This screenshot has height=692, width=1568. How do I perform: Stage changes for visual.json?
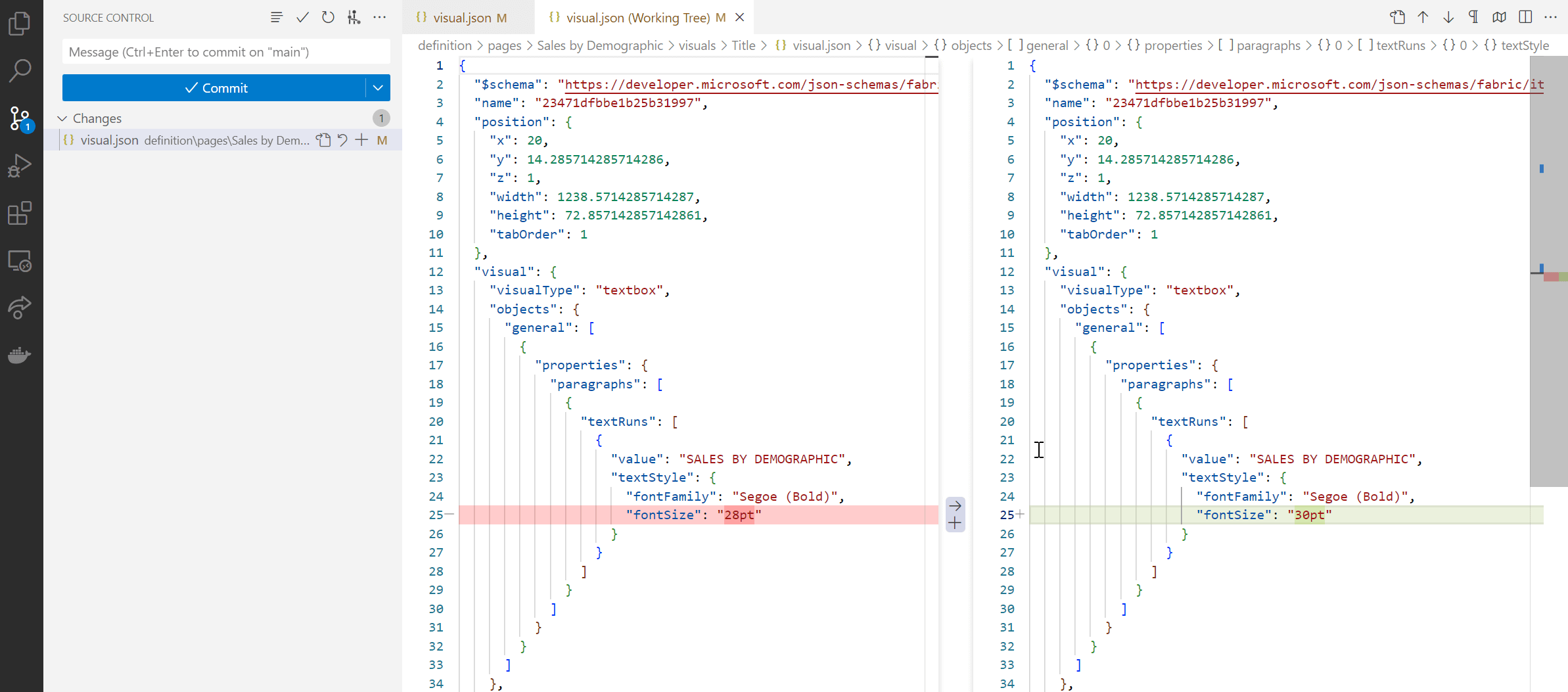[x=361, y=140]
